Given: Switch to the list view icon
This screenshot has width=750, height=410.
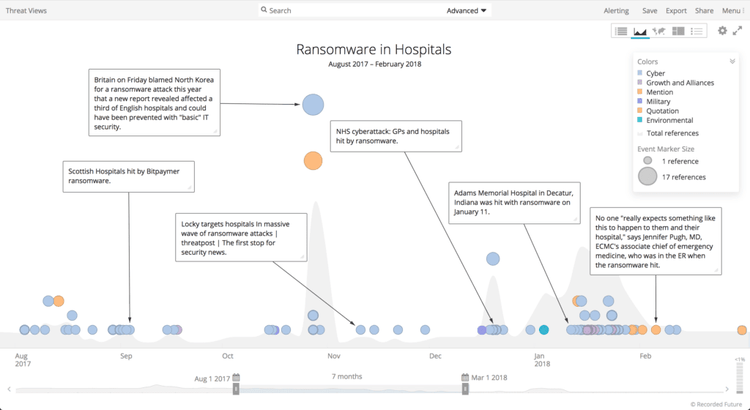Looking at the screenshot, I should point(621,31).
